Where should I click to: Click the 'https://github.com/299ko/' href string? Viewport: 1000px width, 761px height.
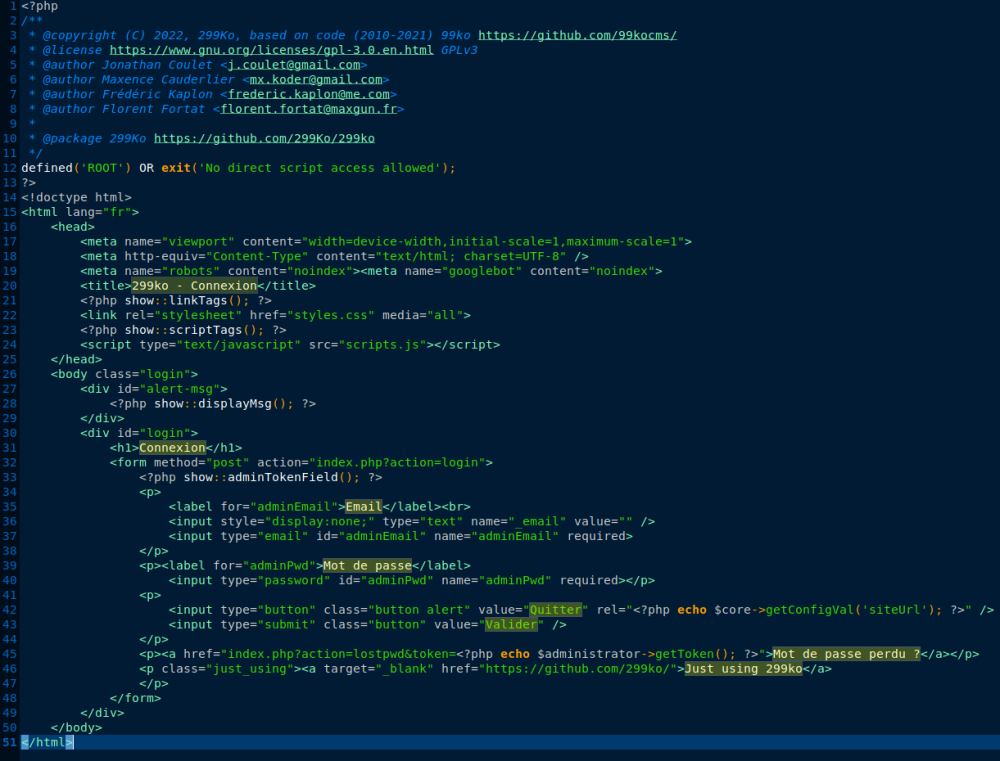pos(577,669)
